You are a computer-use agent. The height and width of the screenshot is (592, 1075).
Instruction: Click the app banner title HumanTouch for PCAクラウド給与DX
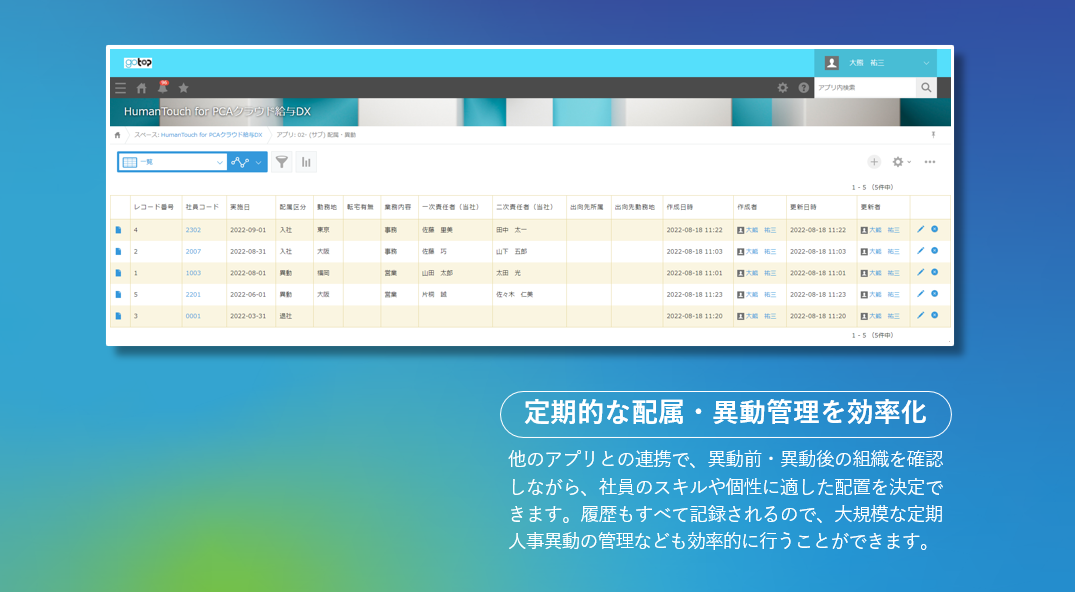coord(217,111)
